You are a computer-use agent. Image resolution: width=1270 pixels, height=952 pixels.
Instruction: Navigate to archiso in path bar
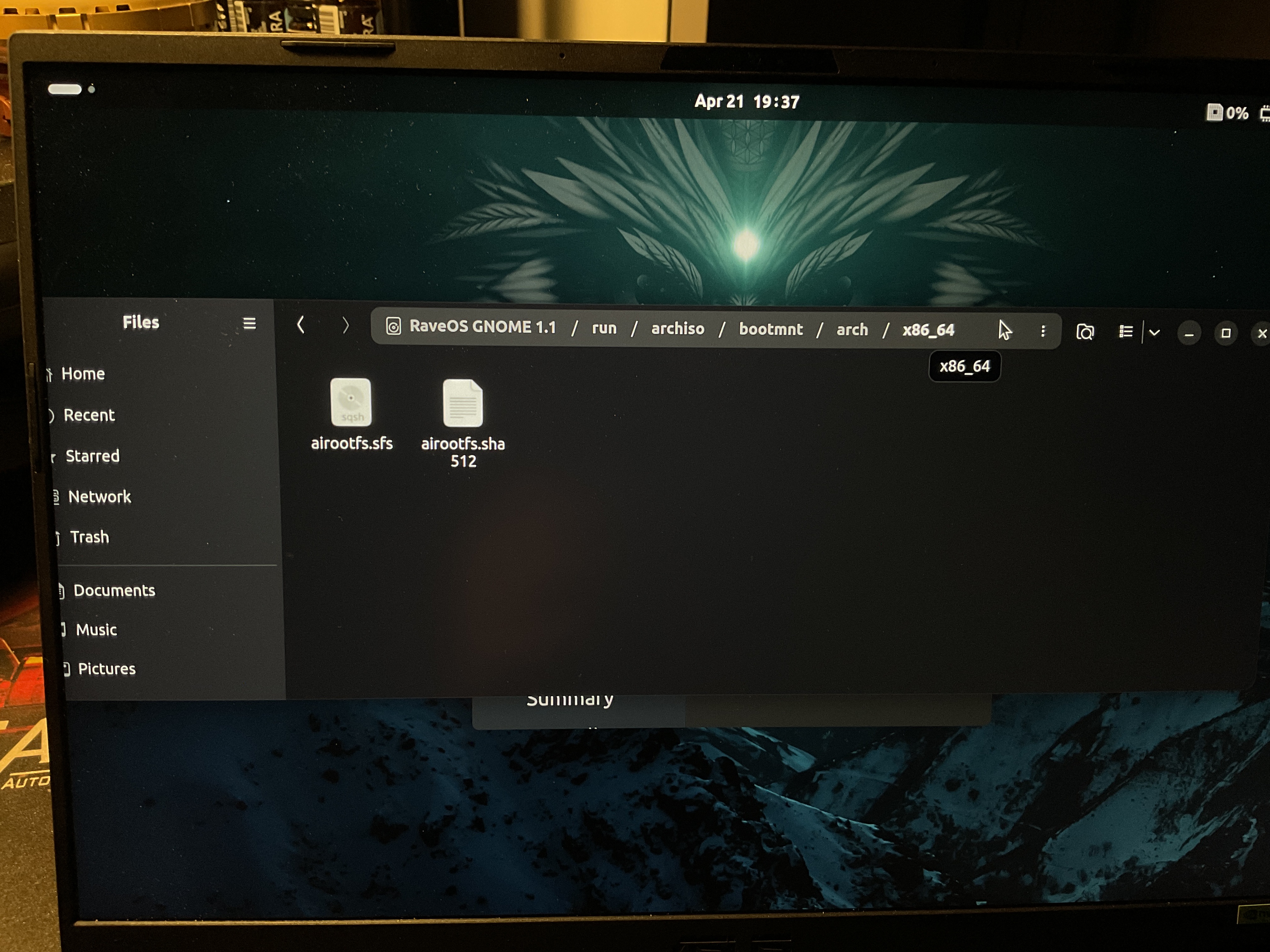pos(678,329)
